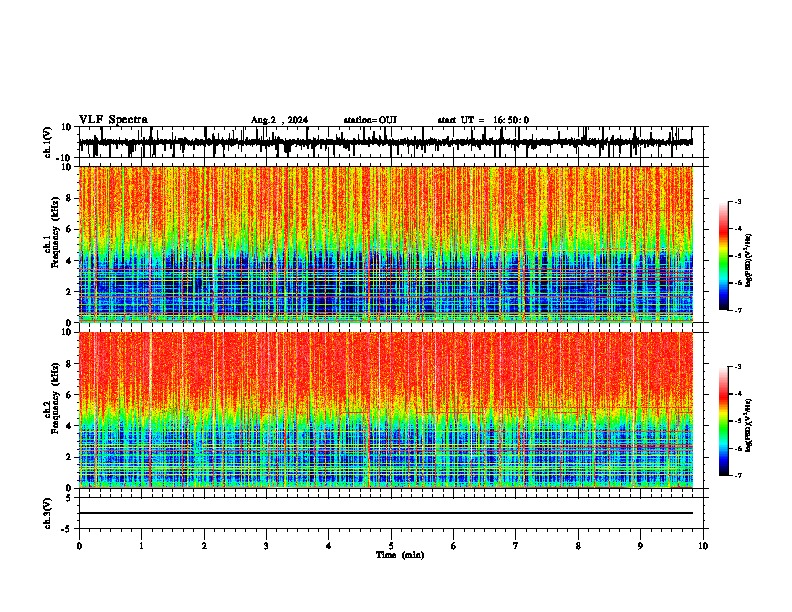792x612 pixels.
Task: Click the "8" kHz tick on ch.1 frequency axis
Action: tap(70, 198)
